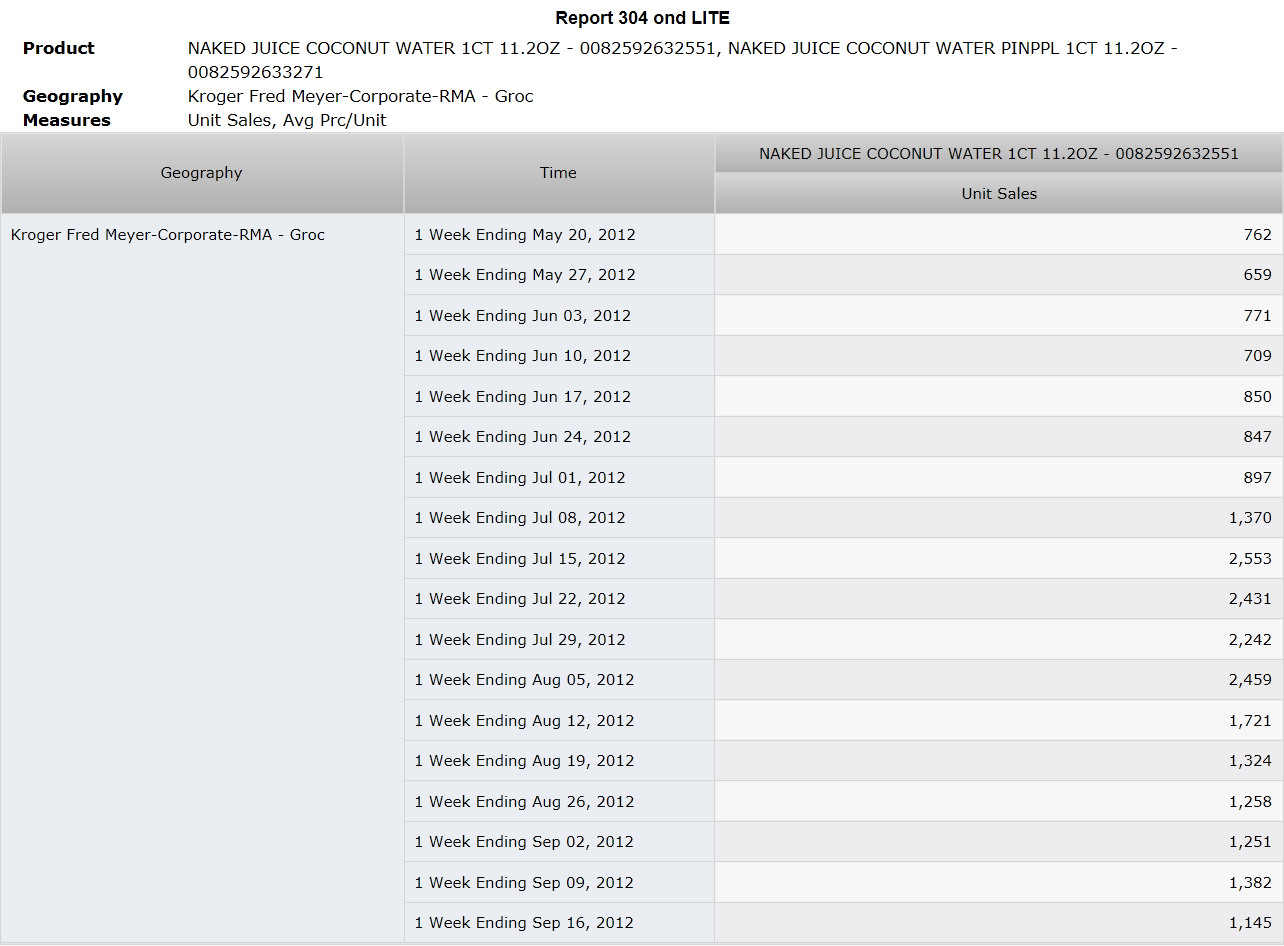Click the Time column header
The image size is (1284, 946).
coord(559,173)
